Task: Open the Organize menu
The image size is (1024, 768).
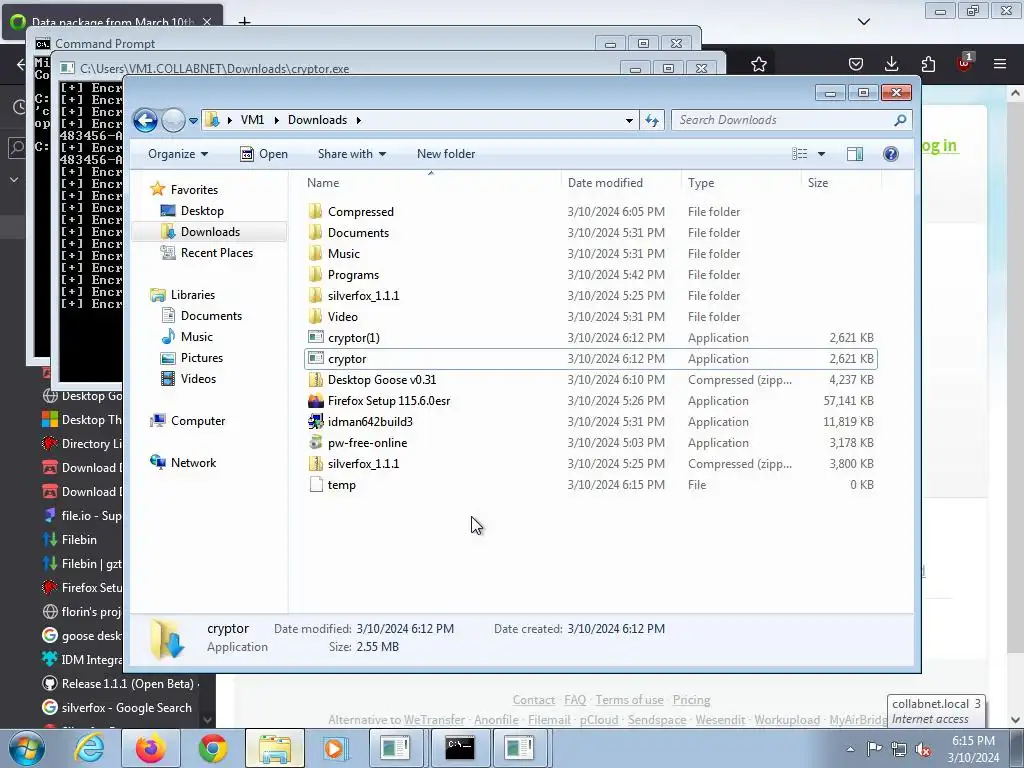Action: tap(178, 154)
